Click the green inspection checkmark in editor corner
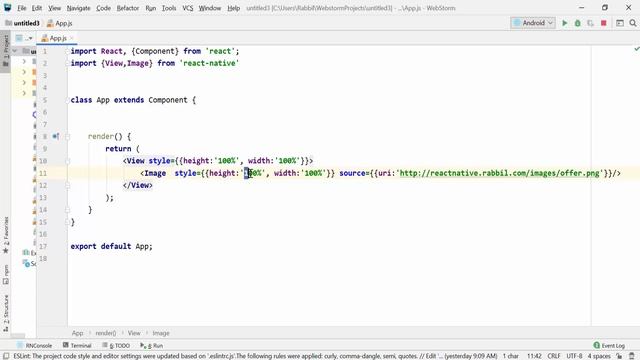The image size is (640, 360). 636,49
